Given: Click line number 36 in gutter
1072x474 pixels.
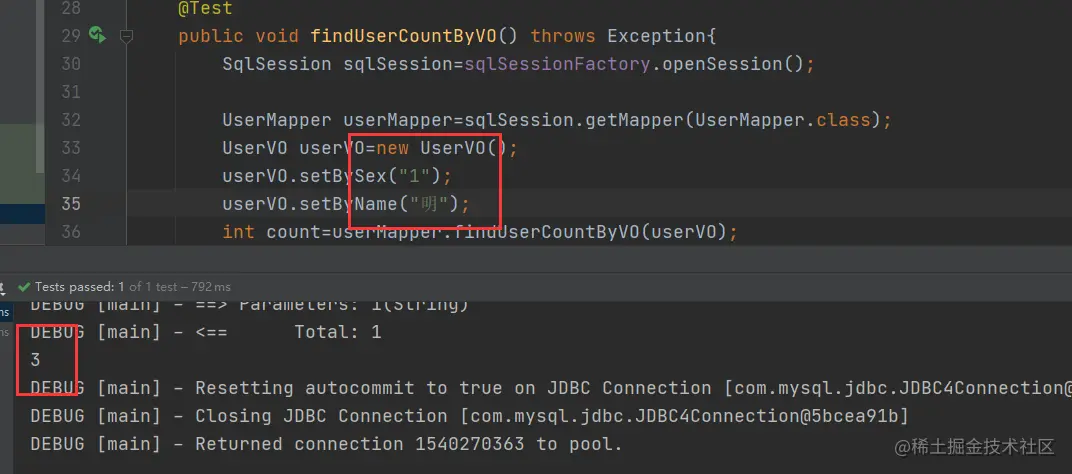Looking at the screenshot, I should (70, 232).
